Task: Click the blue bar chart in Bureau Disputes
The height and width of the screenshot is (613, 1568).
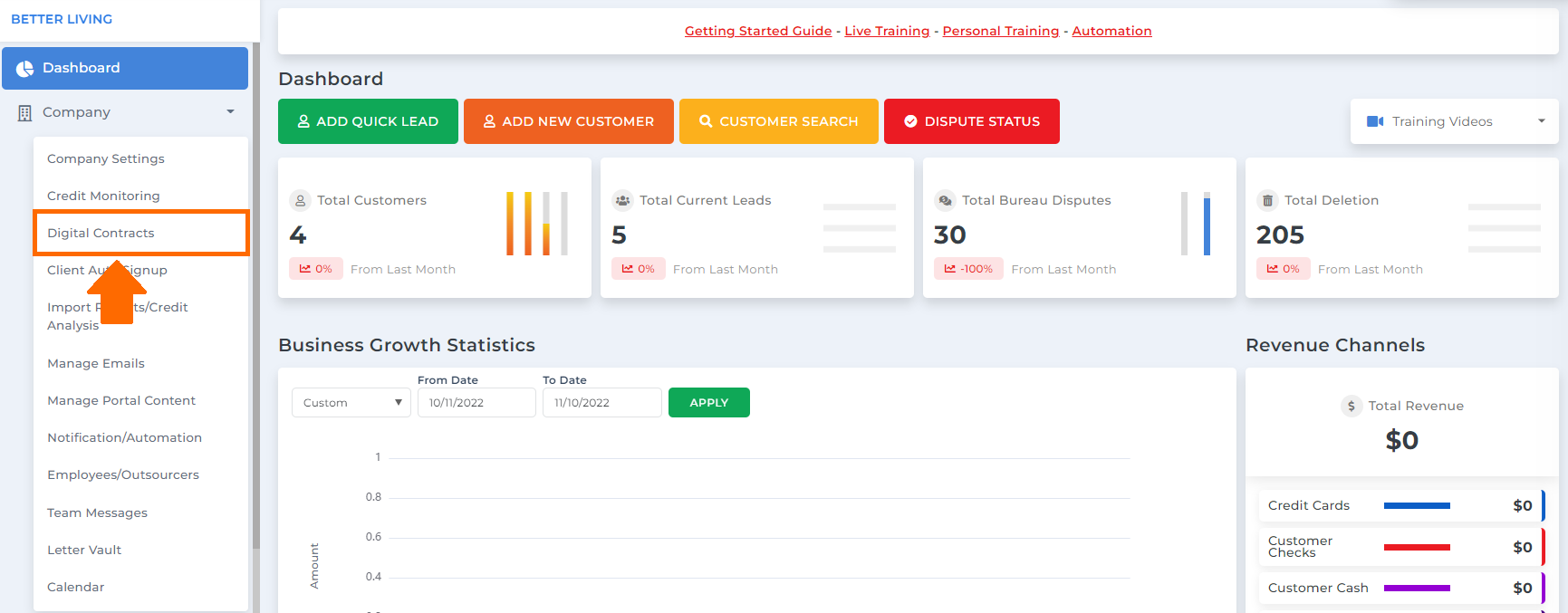Action: coord(1196,224)
